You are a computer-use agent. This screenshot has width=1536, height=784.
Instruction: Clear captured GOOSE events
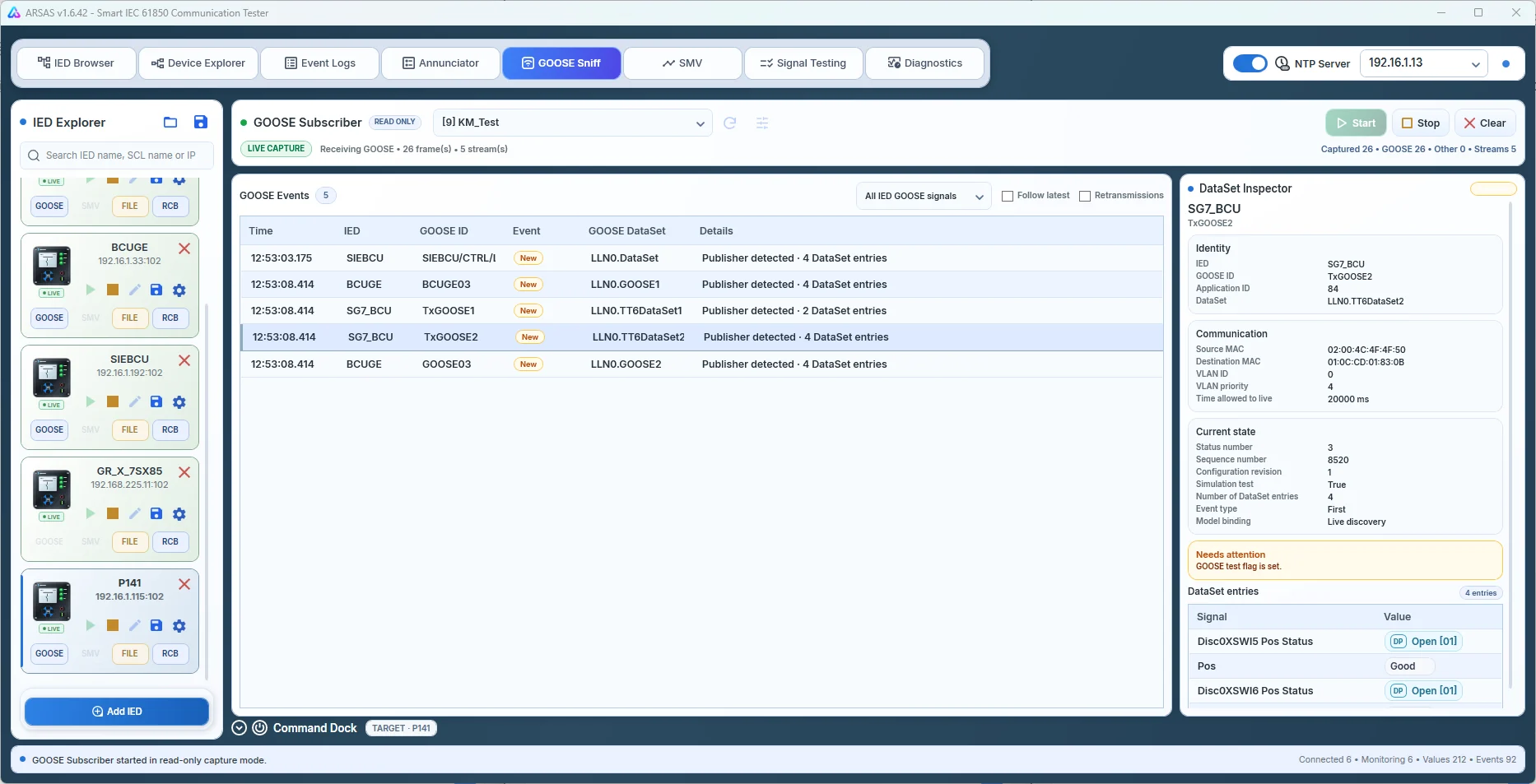click(x=1485, y=123)
